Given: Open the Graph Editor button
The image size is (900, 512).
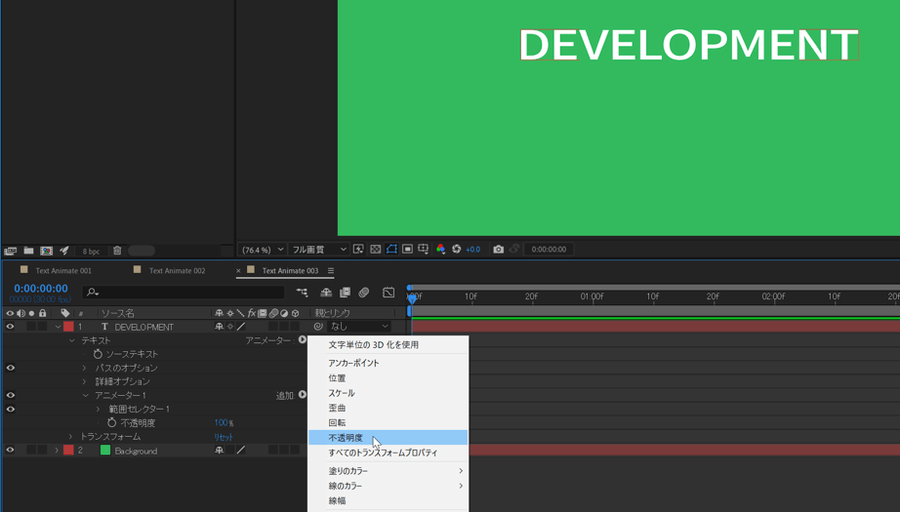Looking at the screenshot, I should [x=388, y=293].
